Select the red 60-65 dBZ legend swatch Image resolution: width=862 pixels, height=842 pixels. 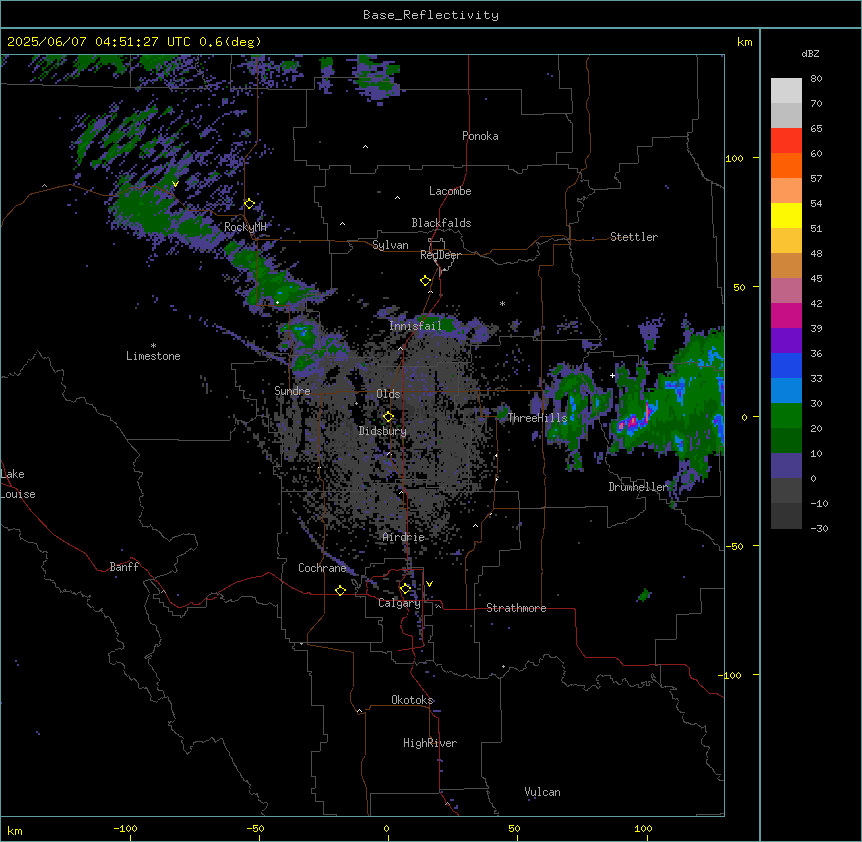pyautogui.click(x=786, y=141)
